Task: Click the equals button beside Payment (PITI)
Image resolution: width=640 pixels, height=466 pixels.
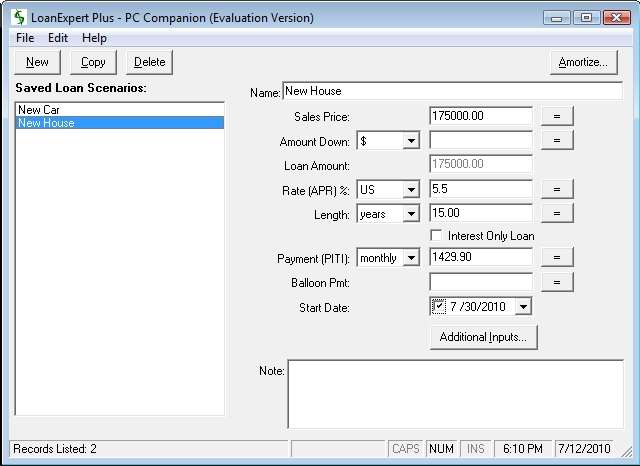Action: coord(557,258)
